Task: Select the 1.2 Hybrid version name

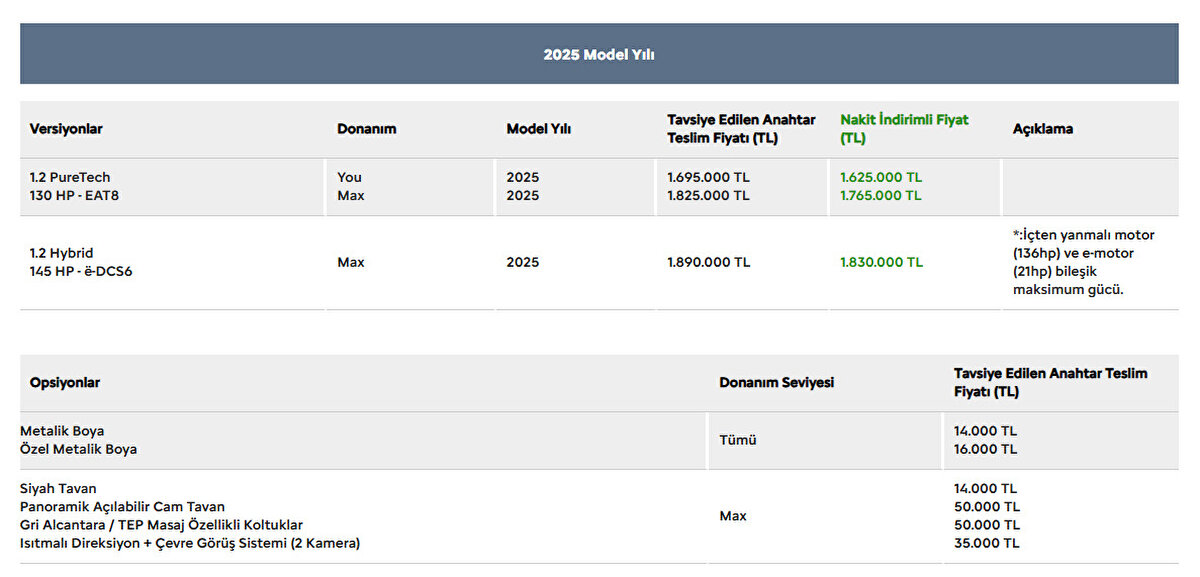Action: [x=62, y=253]
